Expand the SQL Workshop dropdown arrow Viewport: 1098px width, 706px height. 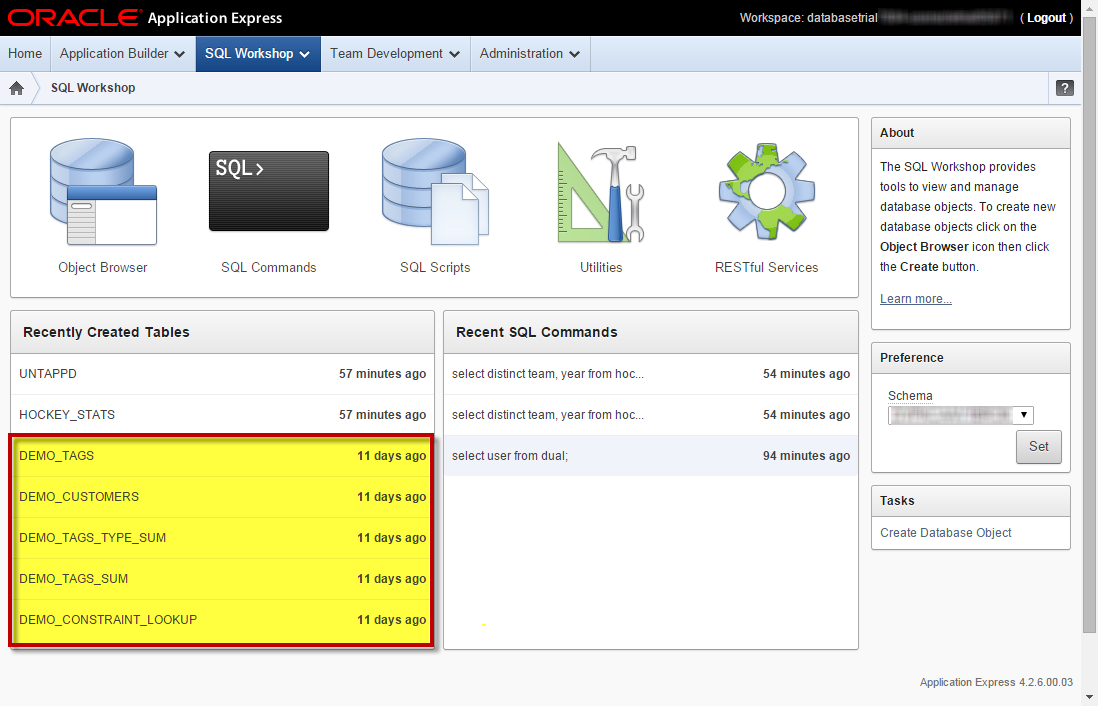point(305,55)
